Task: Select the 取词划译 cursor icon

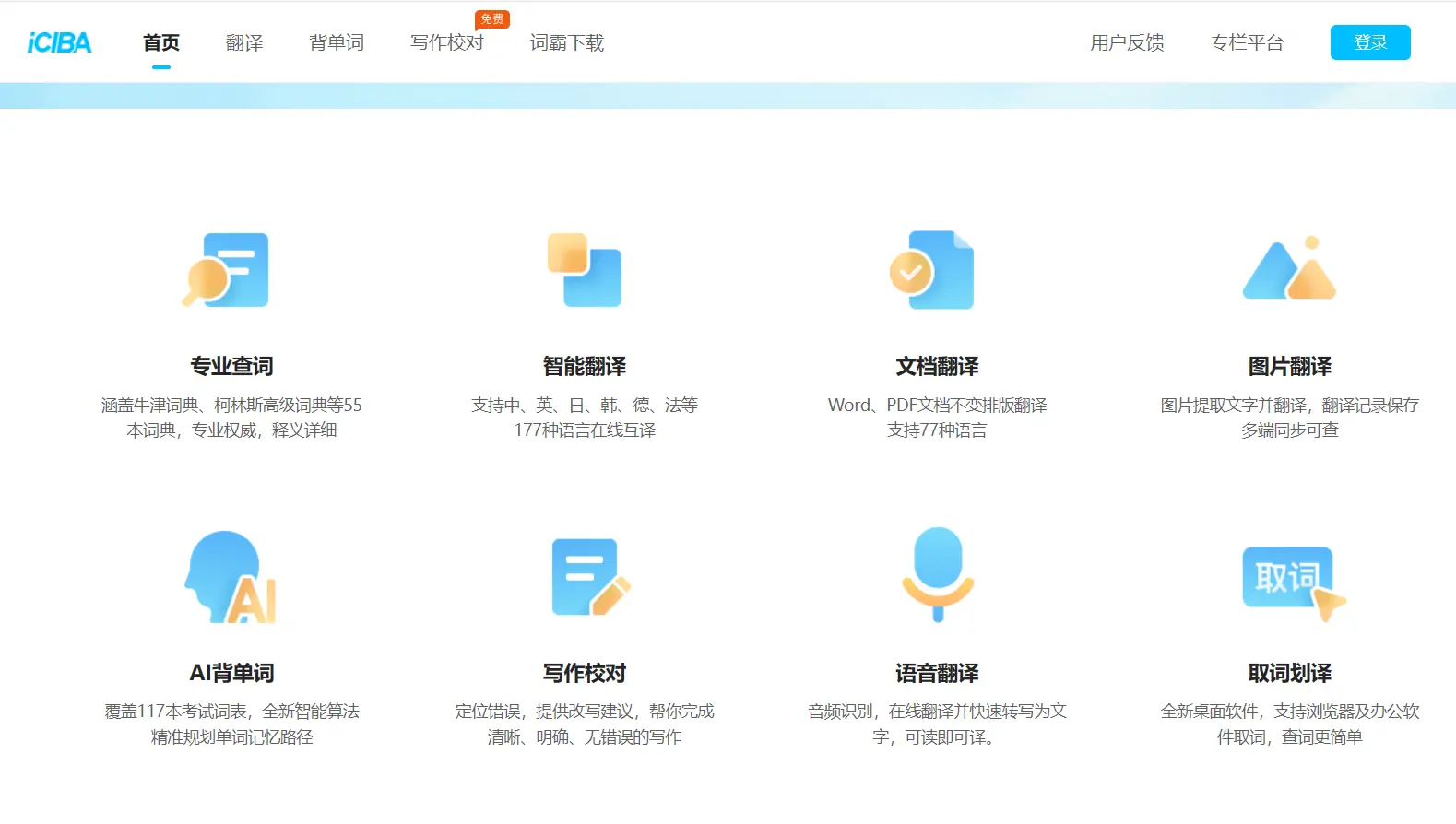Action: [x=1292, y=583]
